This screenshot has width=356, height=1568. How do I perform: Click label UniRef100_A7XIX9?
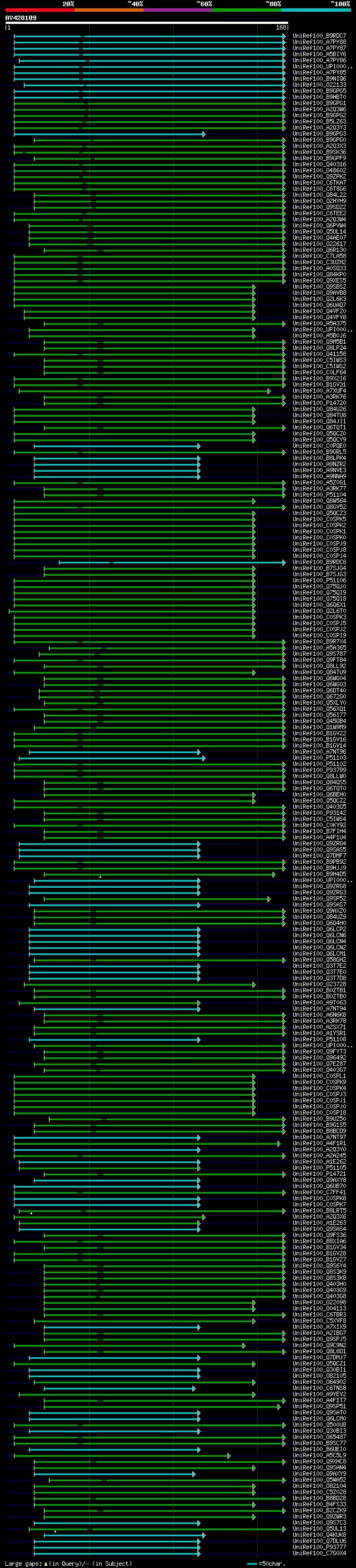tap(319, 1327)
